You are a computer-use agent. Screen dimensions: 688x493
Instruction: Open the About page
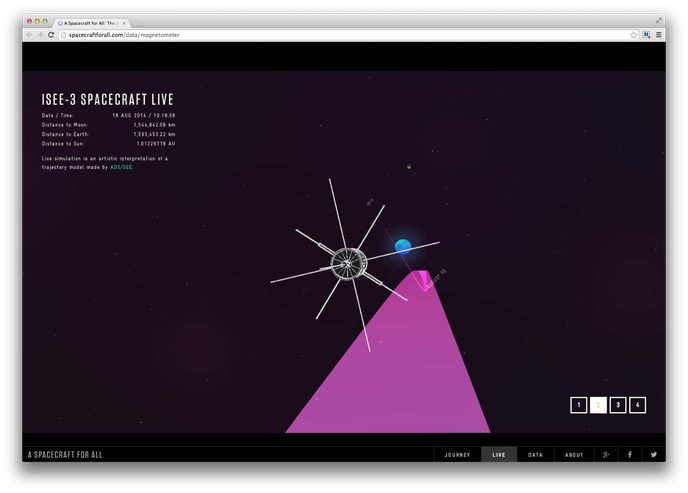pyautogui.click(x=574, y=454)
